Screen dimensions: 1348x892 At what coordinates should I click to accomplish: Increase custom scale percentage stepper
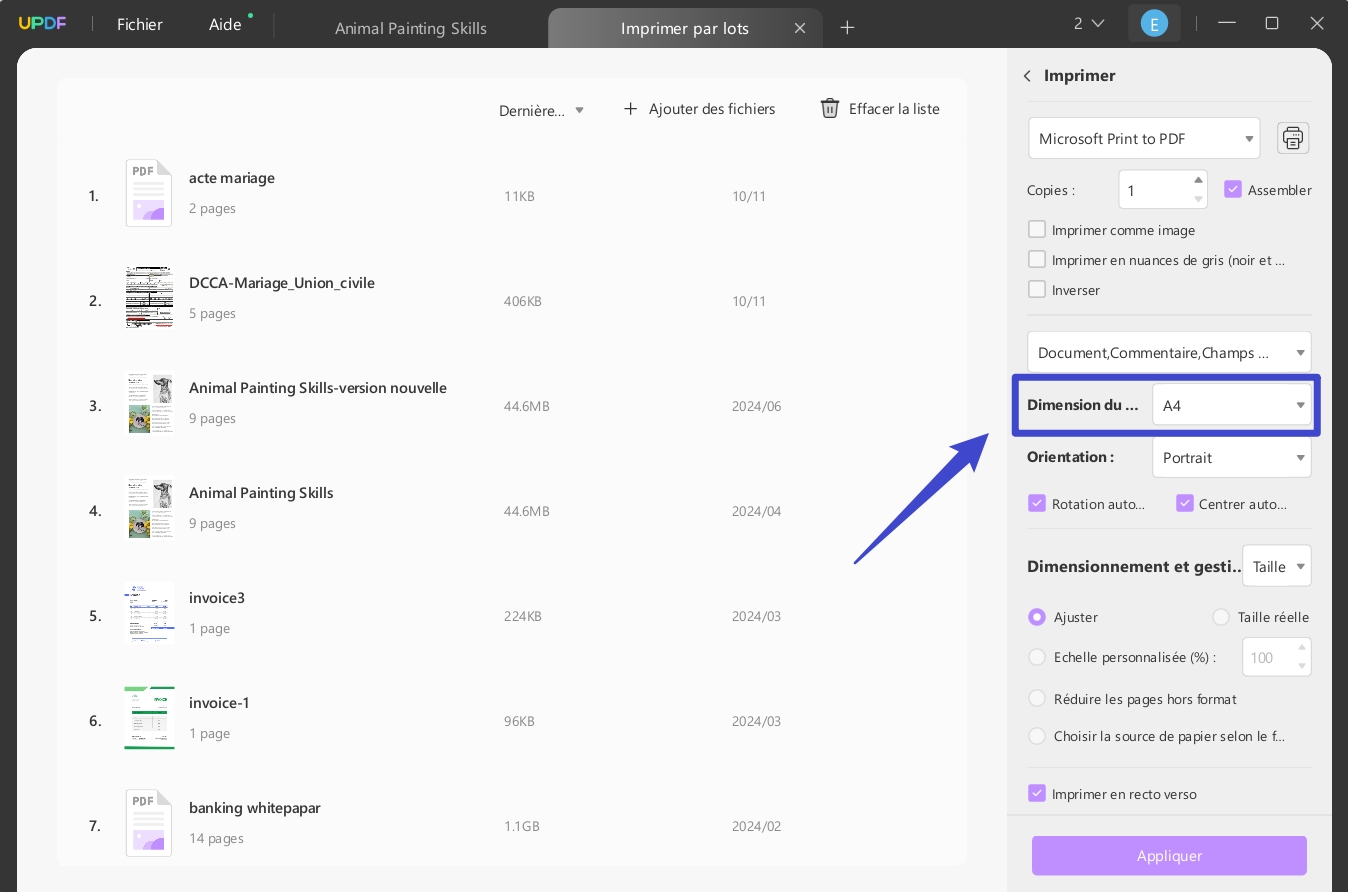(x=1302, y=648)
